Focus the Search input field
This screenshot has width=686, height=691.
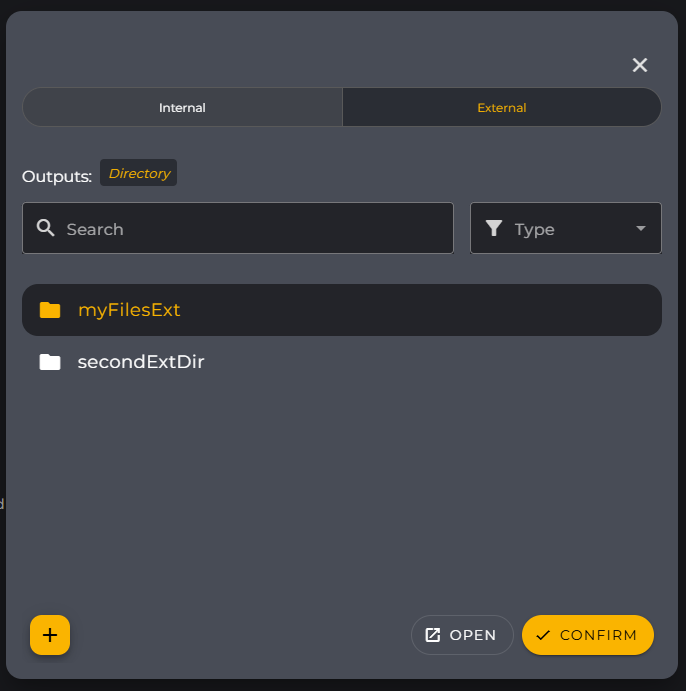click(x=238, y=228)
